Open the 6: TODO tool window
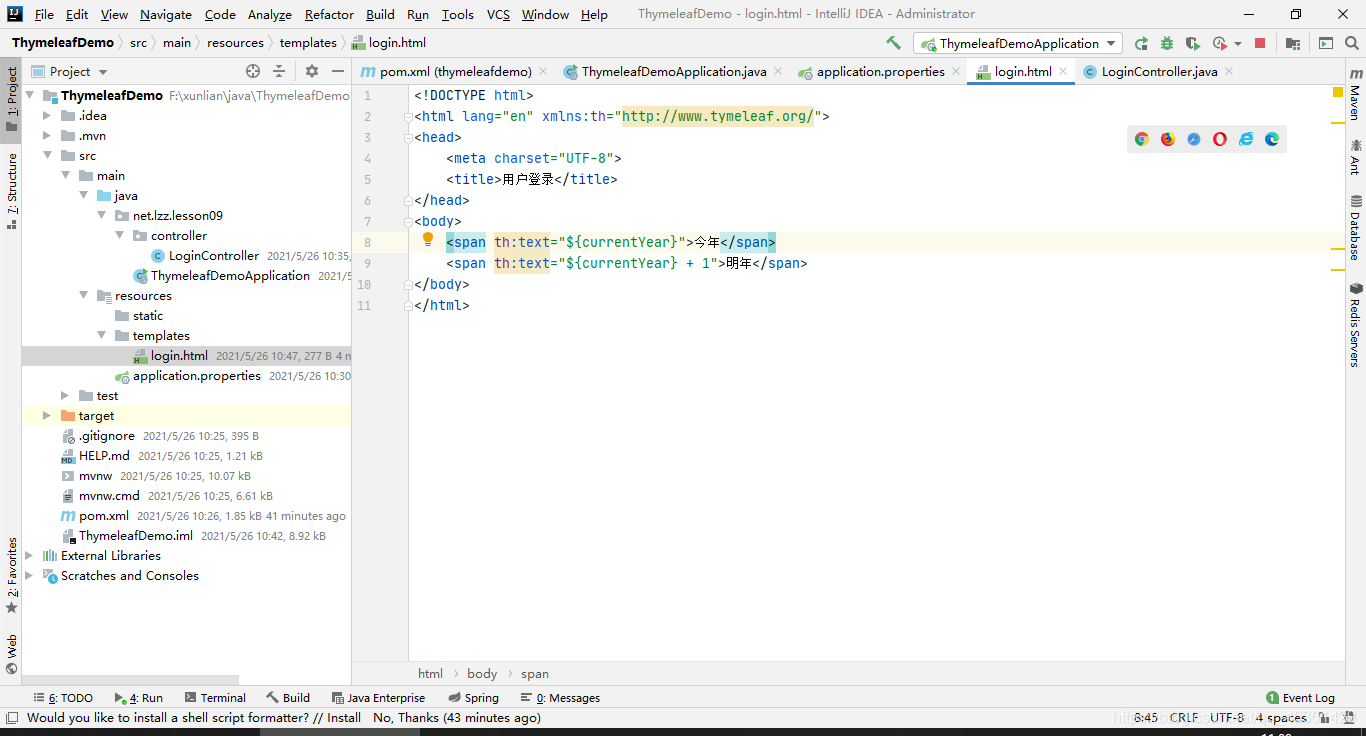Image resolution: width=1366 pixels, height=736 pixels. pos(61,698)
